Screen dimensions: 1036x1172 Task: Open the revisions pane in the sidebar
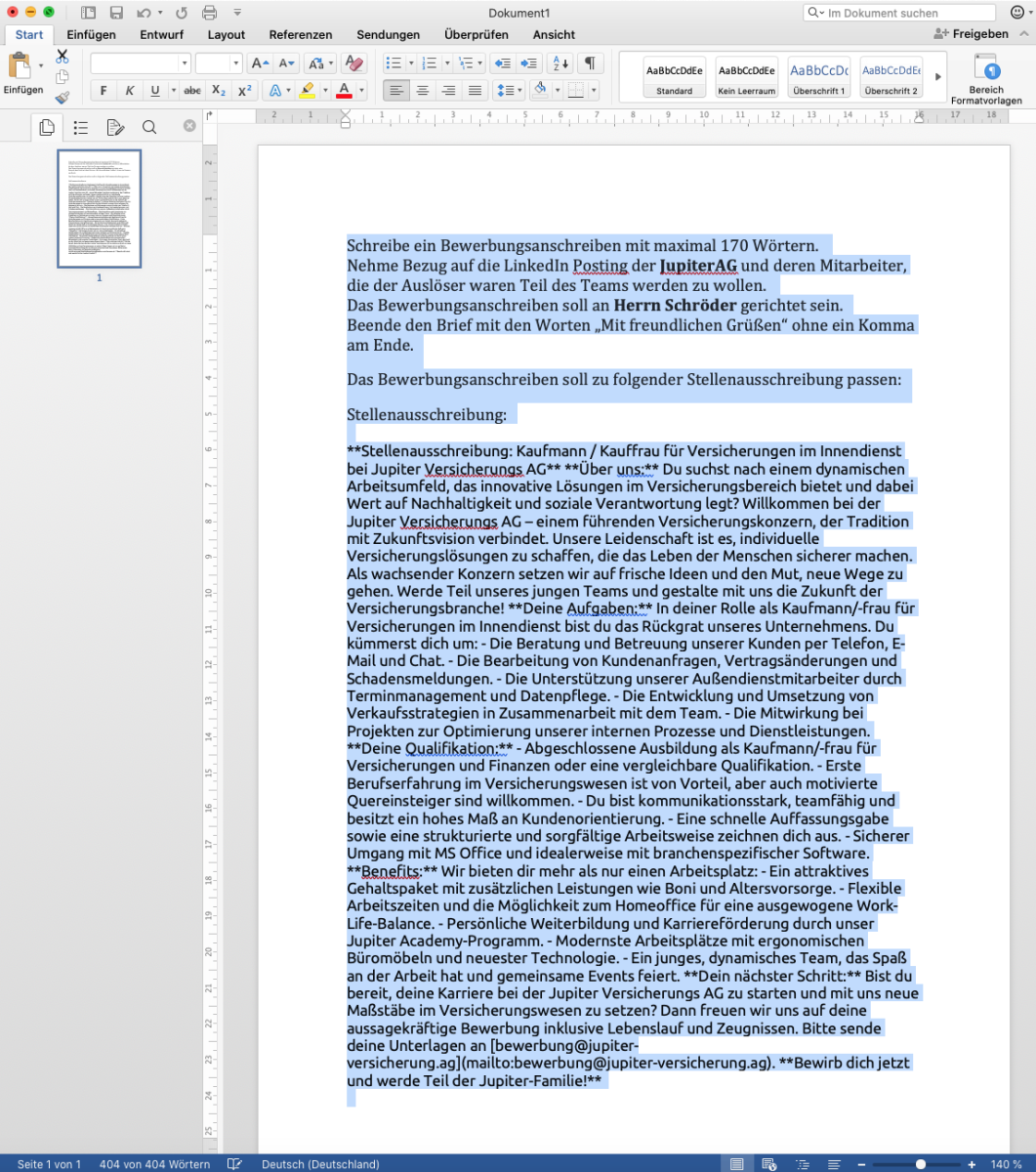coord(115,127)
